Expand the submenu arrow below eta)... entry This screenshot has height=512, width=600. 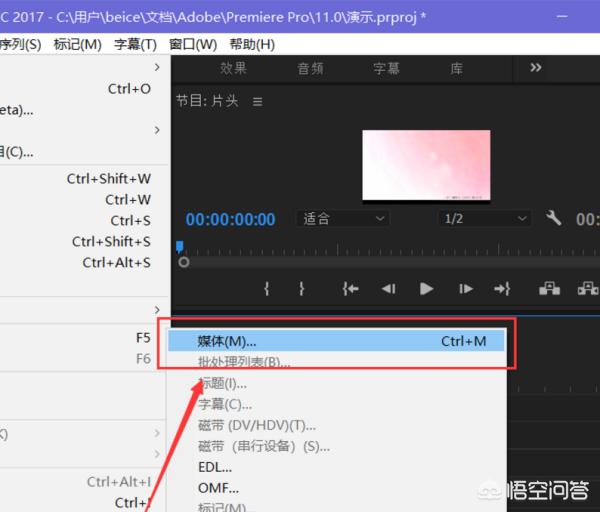coord(157,130)
